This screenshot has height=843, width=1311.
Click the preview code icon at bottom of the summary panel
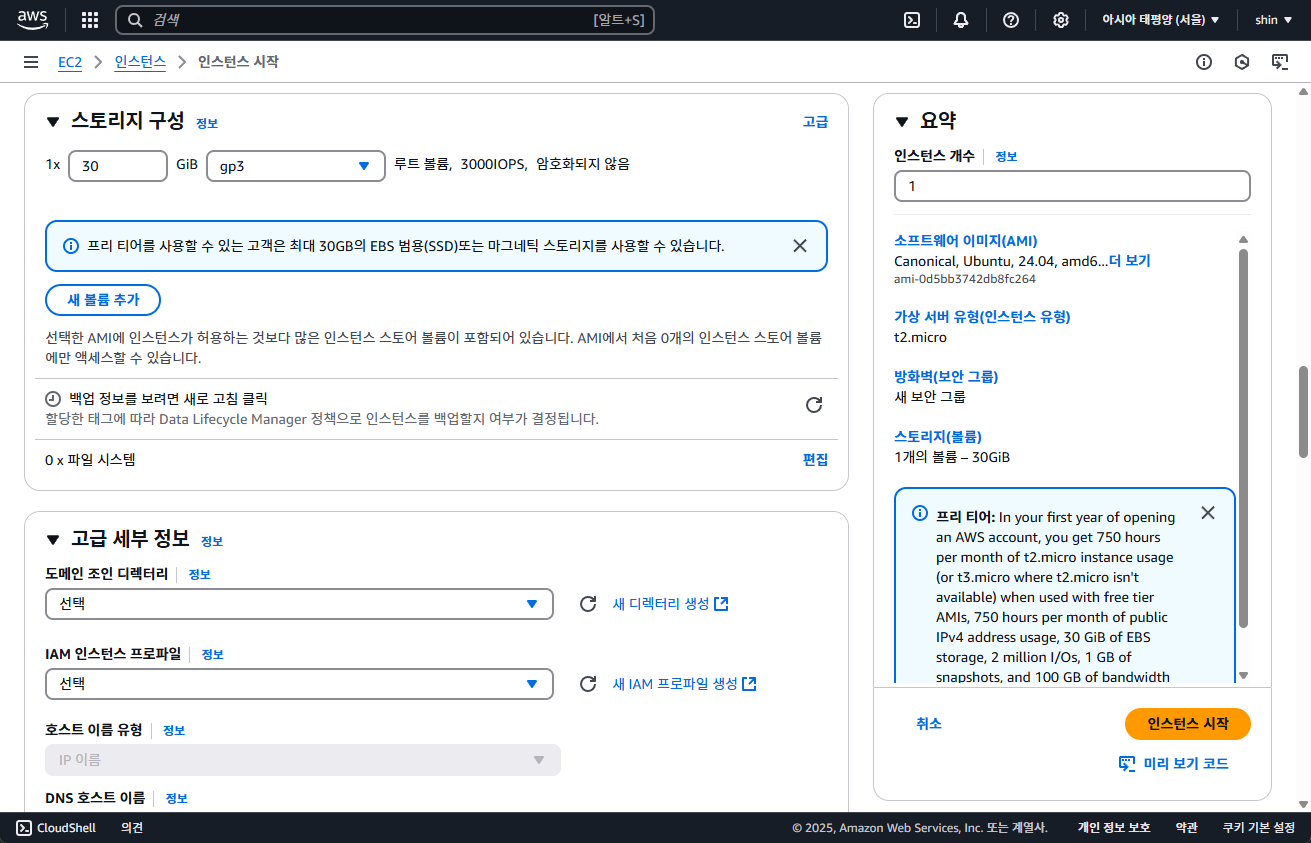pyautogui.click(x=1127, y=764)
